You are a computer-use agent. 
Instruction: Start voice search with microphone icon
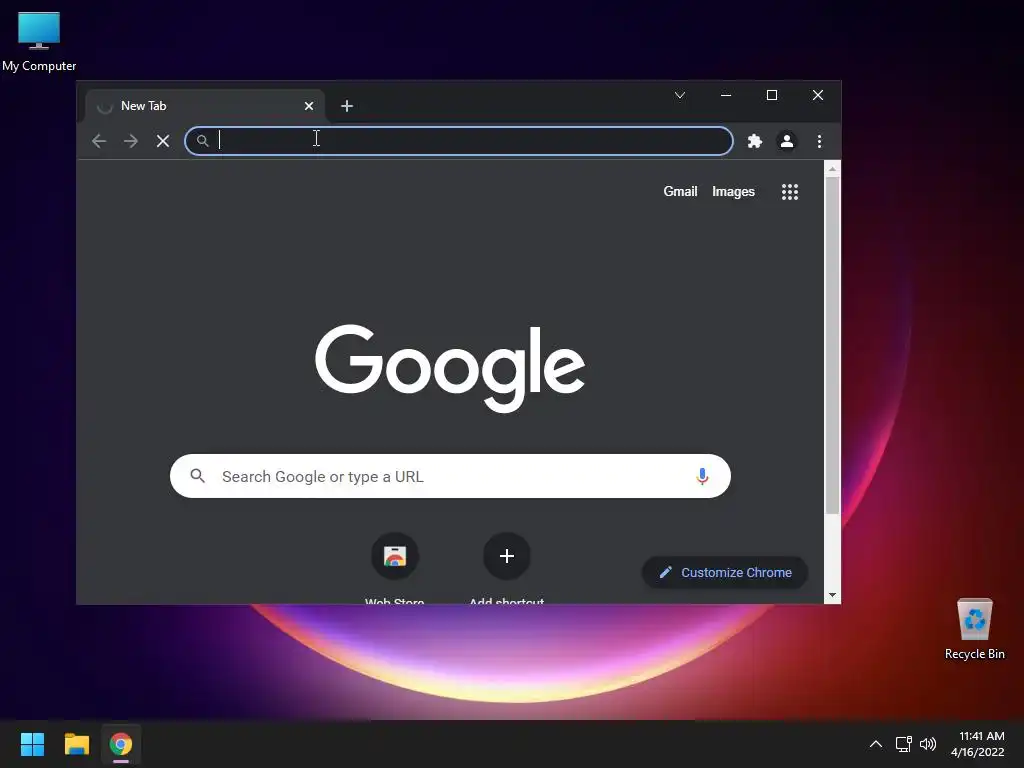click(x=702, y=476)
